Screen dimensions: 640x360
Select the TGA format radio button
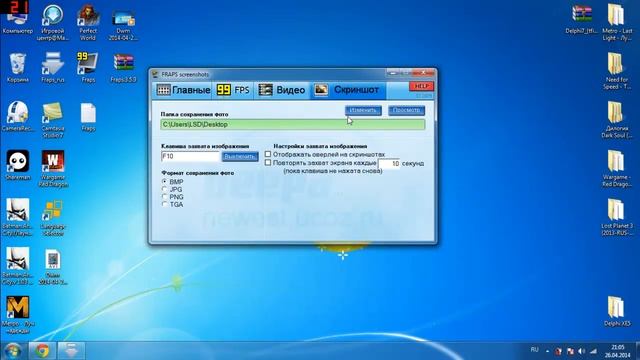click(x=164, y=204)
